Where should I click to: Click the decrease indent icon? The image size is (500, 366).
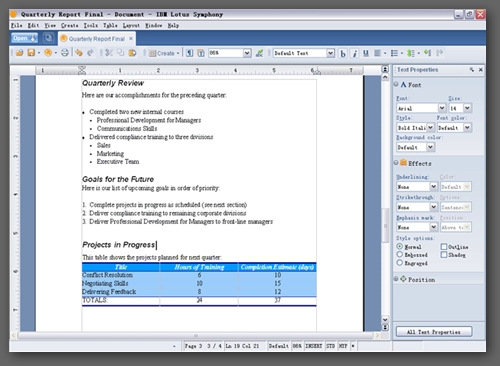tap(428, 53)
